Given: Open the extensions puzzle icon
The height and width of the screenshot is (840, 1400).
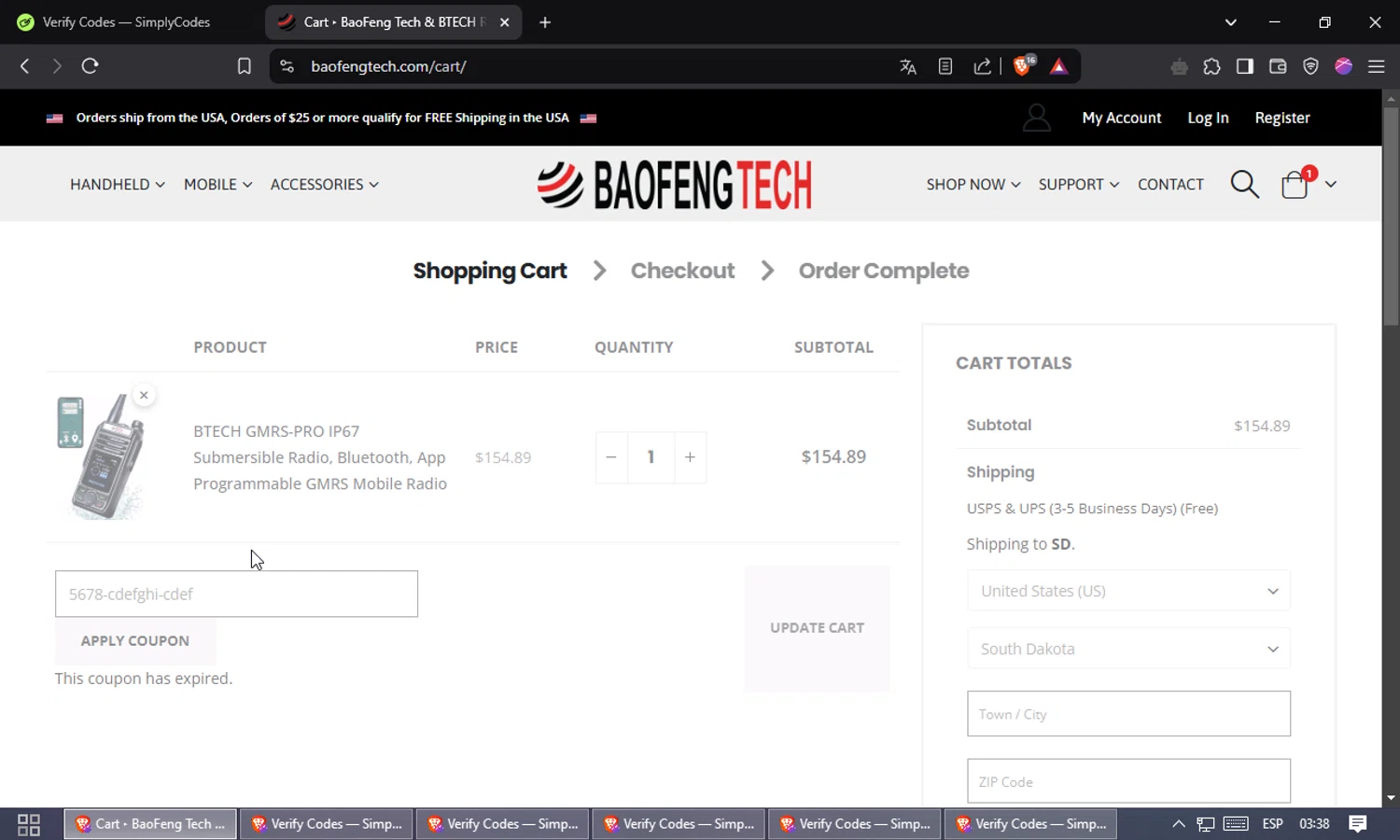Looking at the screenshot, I should 1212,66.
